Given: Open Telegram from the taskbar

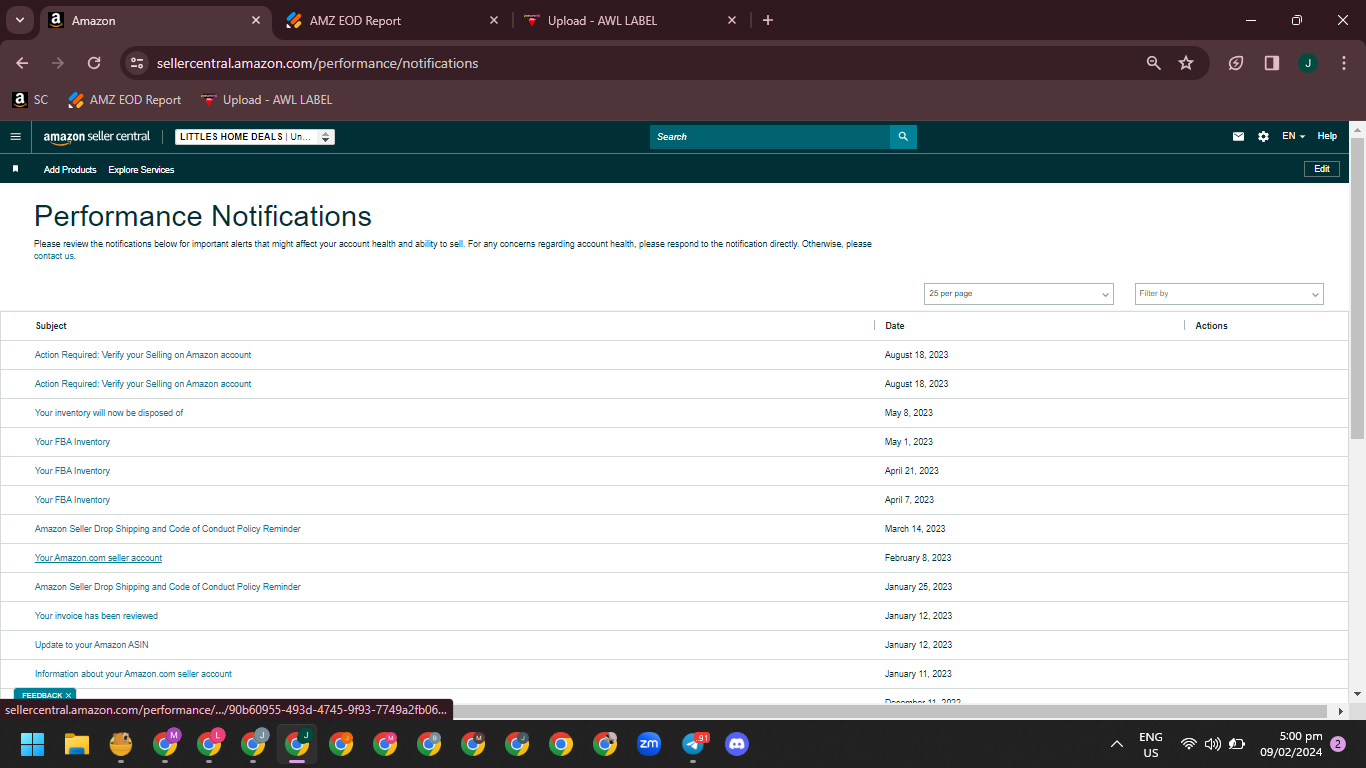Looking at the screenshot, I should [693, 744].
